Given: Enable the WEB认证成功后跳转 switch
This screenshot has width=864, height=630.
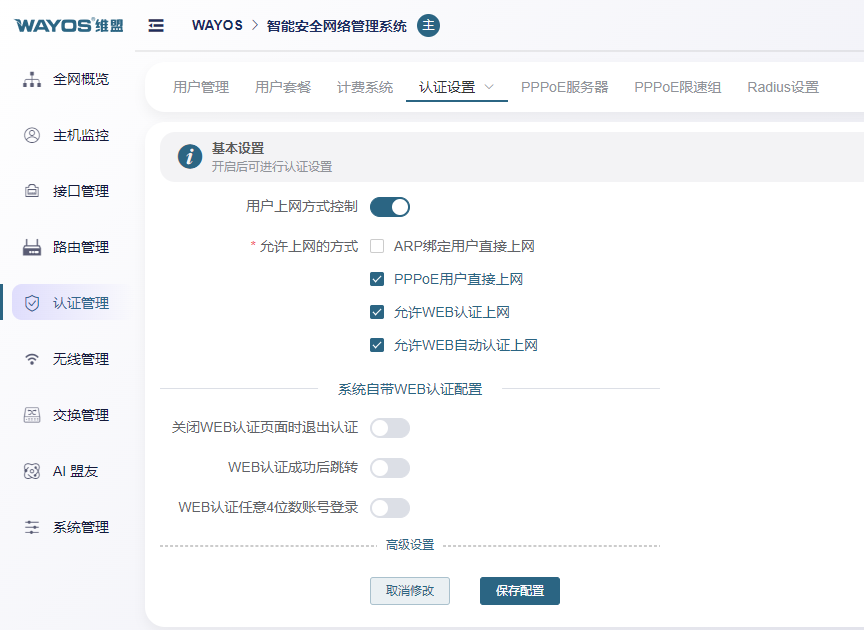Looking at the screenshot, I should [x=390, y=467].
